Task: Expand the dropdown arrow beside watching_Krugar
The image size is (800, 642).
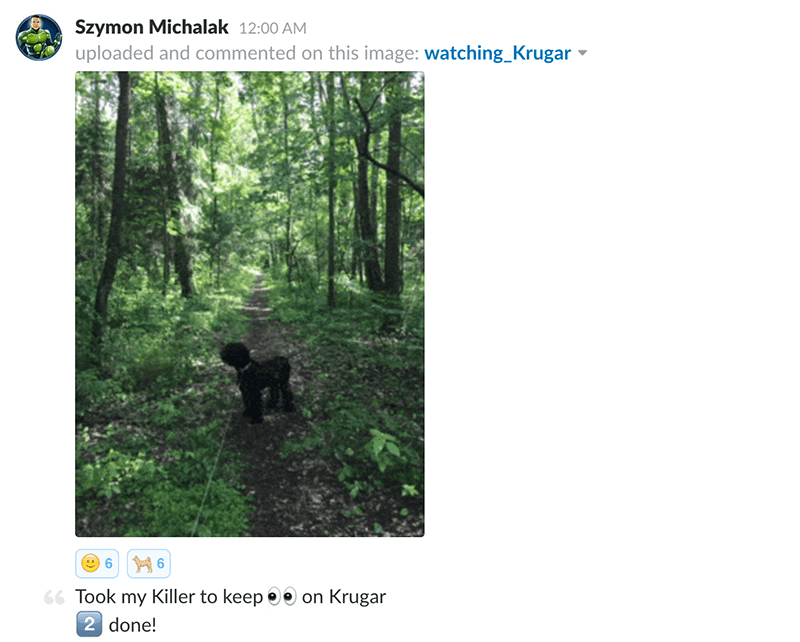Action: (583, 53)
